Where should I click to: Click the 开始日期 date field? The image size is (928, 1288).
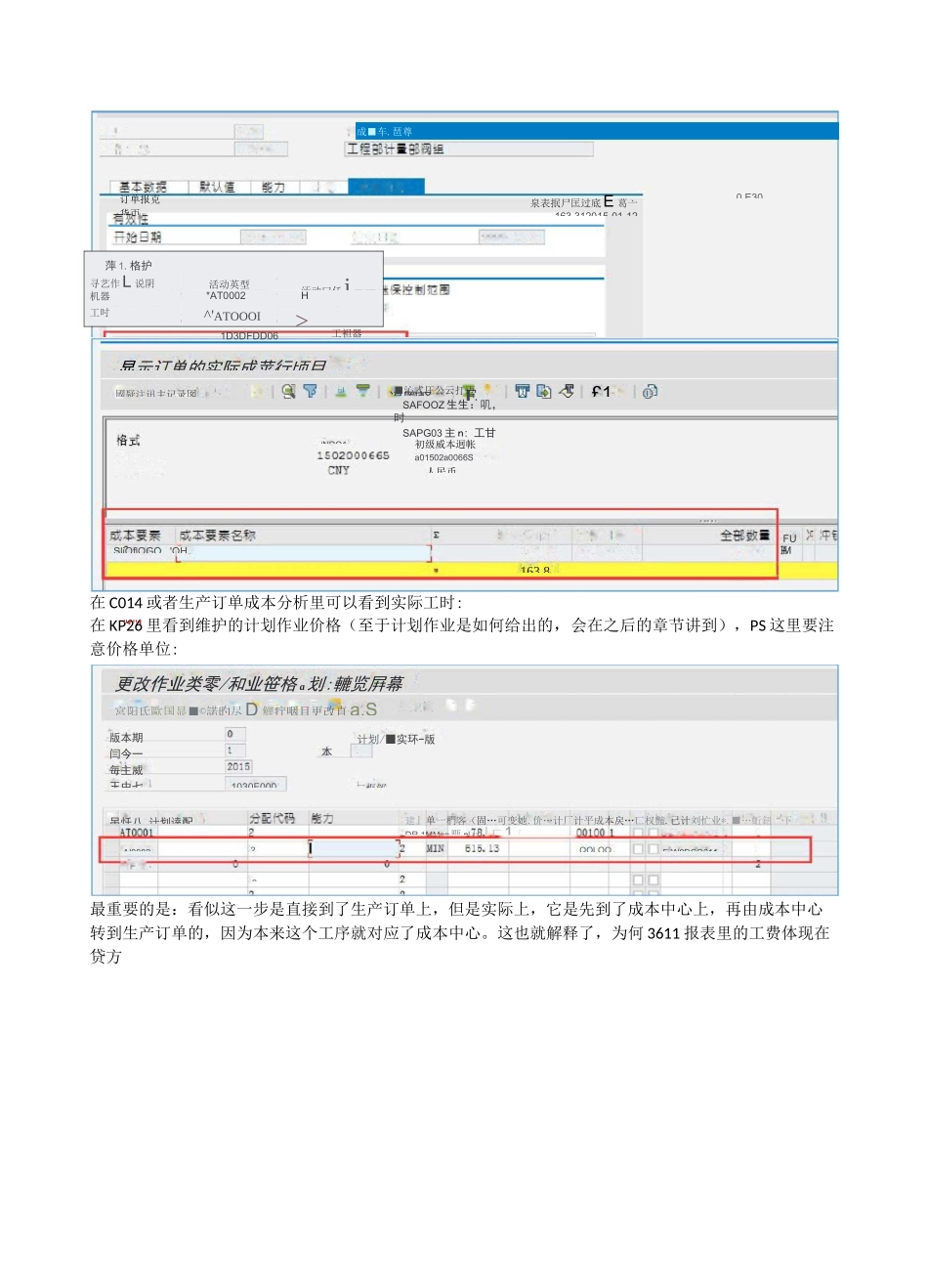(274, 236)
